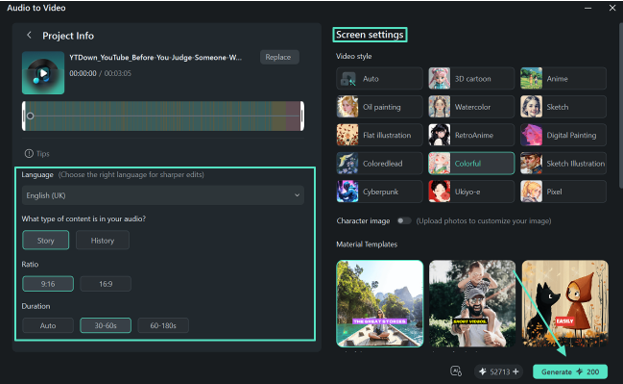Set duration to 30-60s
This screenshot has height=384, width=623.
coord(106,326)
